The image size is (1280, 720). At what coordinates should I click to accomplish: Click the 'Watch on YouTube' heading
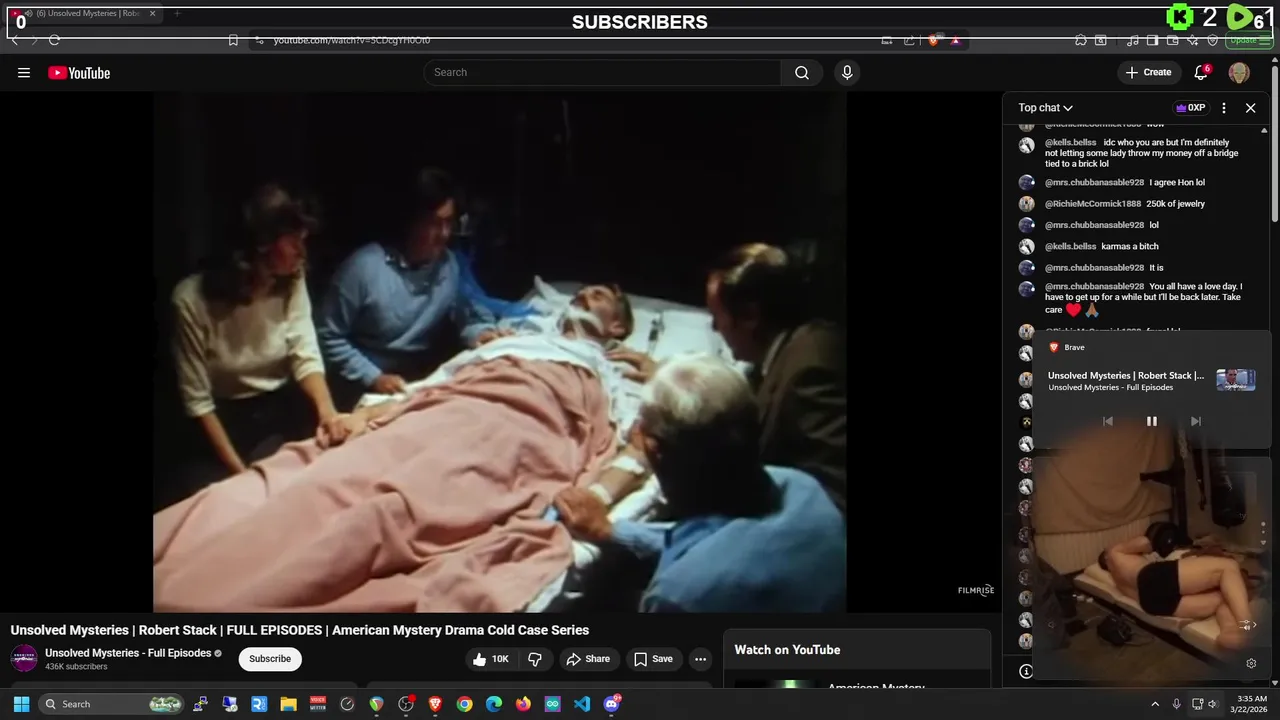pos(787,650)
